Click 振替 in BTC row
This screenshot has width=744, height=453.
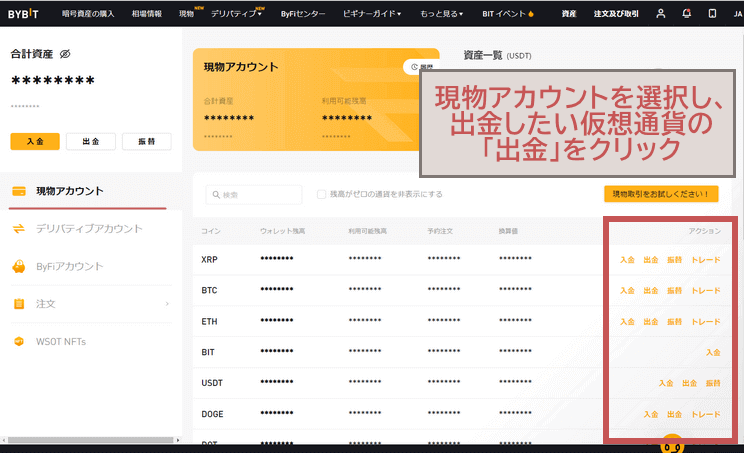675,290
